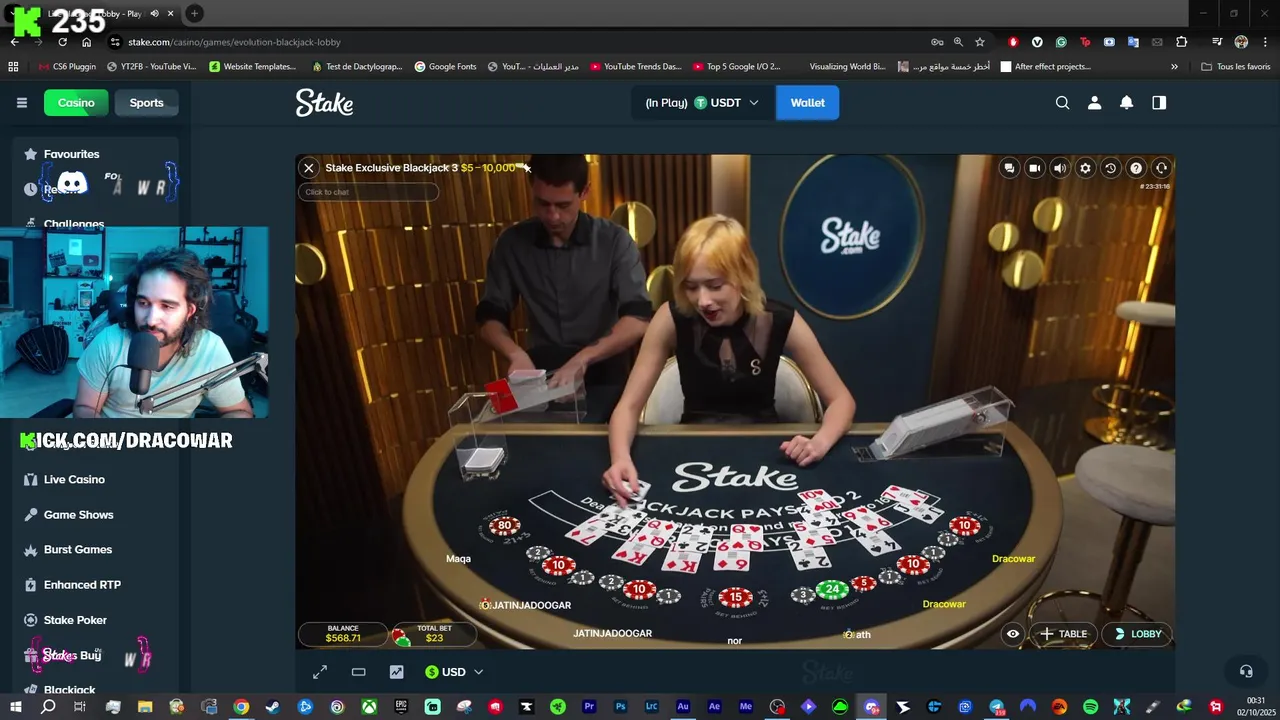
Task: Open the blackjack game settings gear
Action: (1085, 168)
